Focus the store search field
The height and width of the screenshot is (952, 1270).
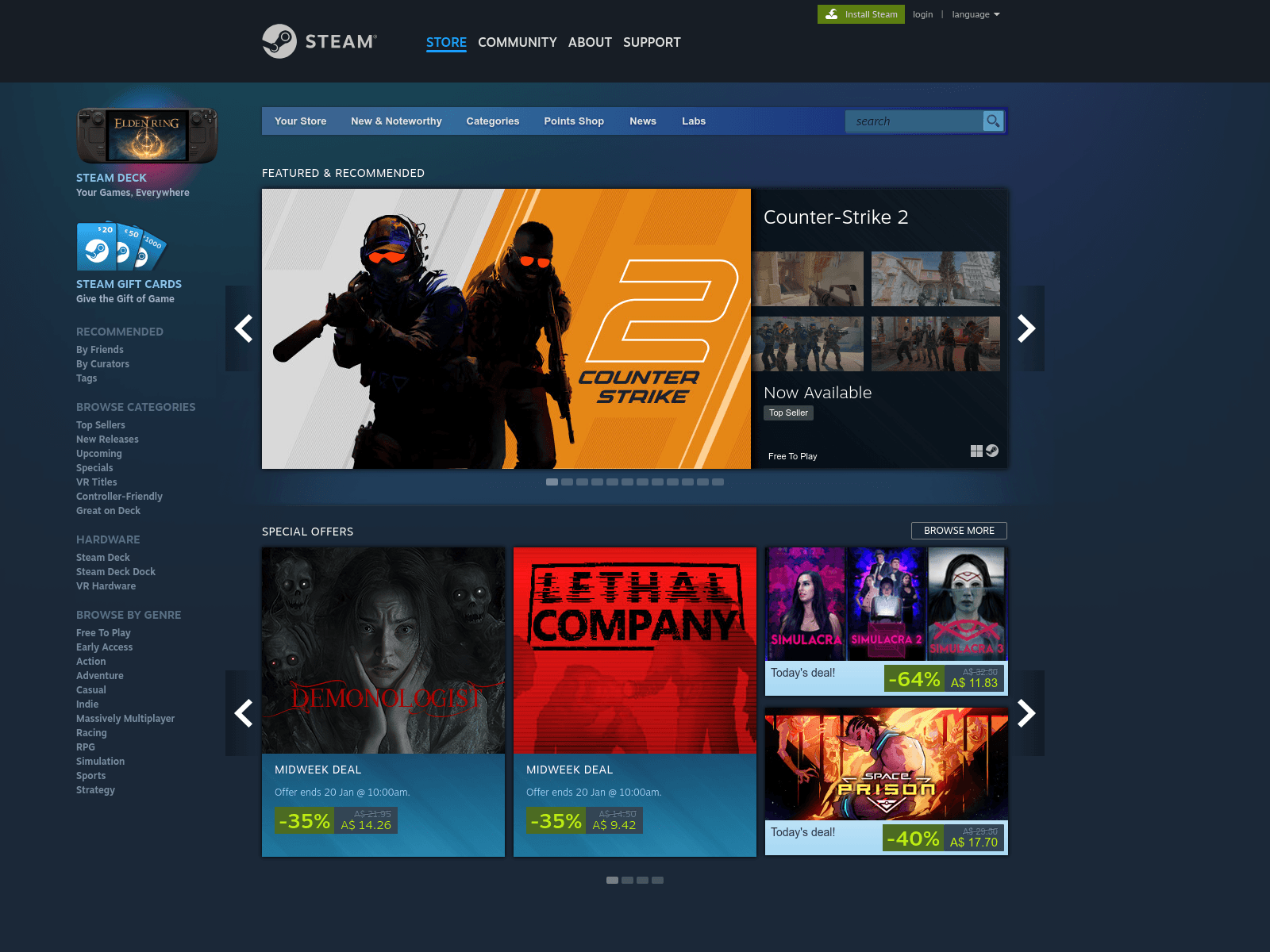[914, 121]
